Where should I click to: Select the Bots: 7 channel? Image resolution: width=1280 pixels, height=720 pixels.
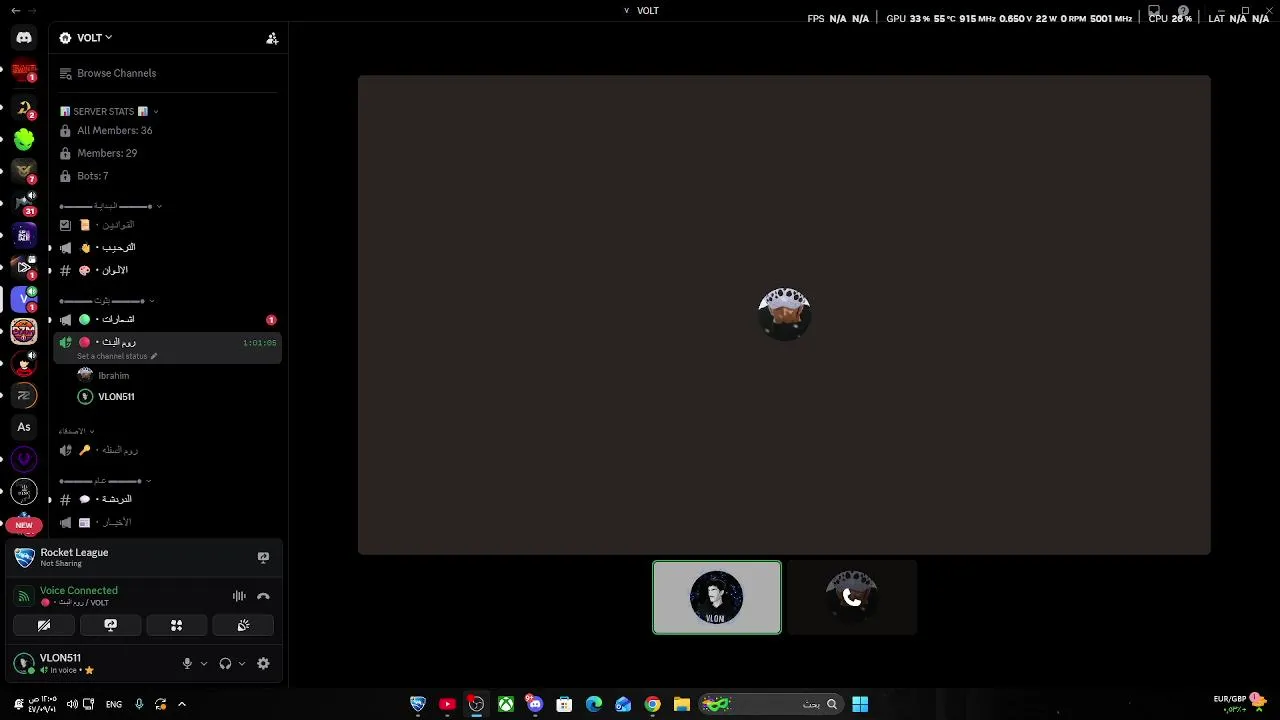pos(167,176)
